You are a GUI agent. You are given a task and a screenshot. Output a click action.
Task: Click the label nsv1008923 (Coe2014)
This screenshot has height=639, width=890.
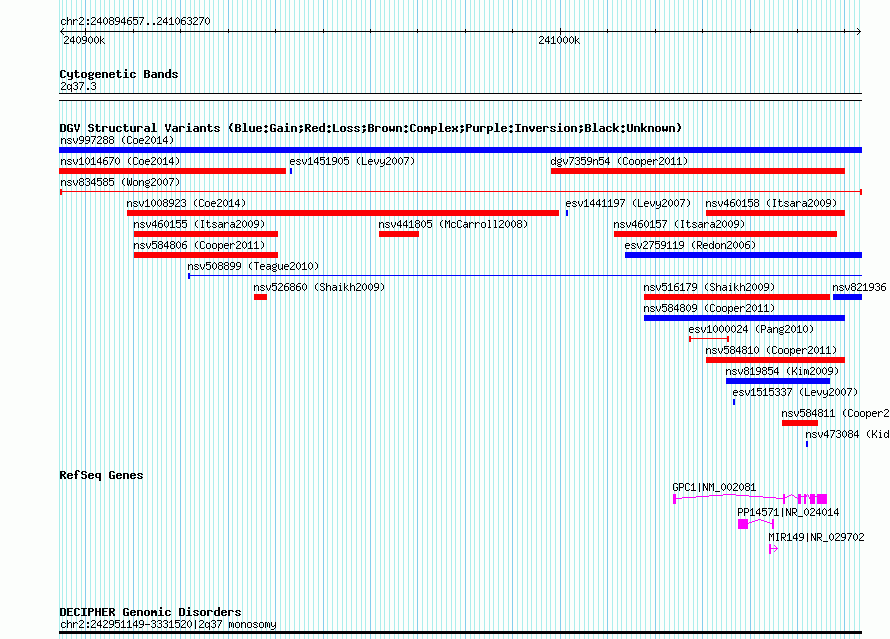(x=186, y=203)
